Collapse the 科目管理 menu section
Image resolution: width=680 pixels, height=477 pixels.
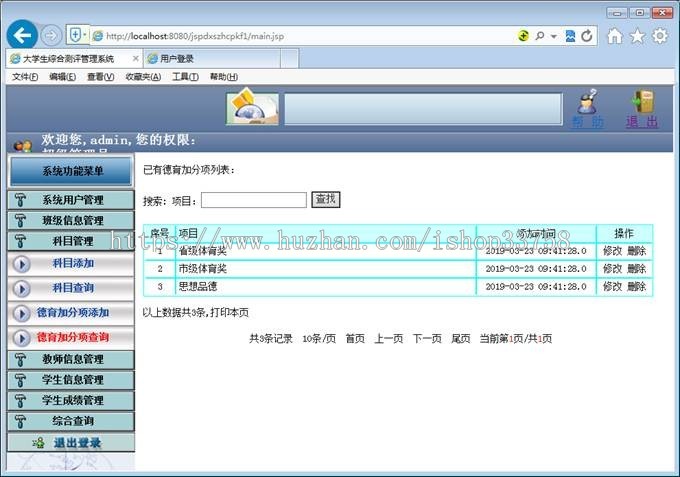(x=71, y=241)
